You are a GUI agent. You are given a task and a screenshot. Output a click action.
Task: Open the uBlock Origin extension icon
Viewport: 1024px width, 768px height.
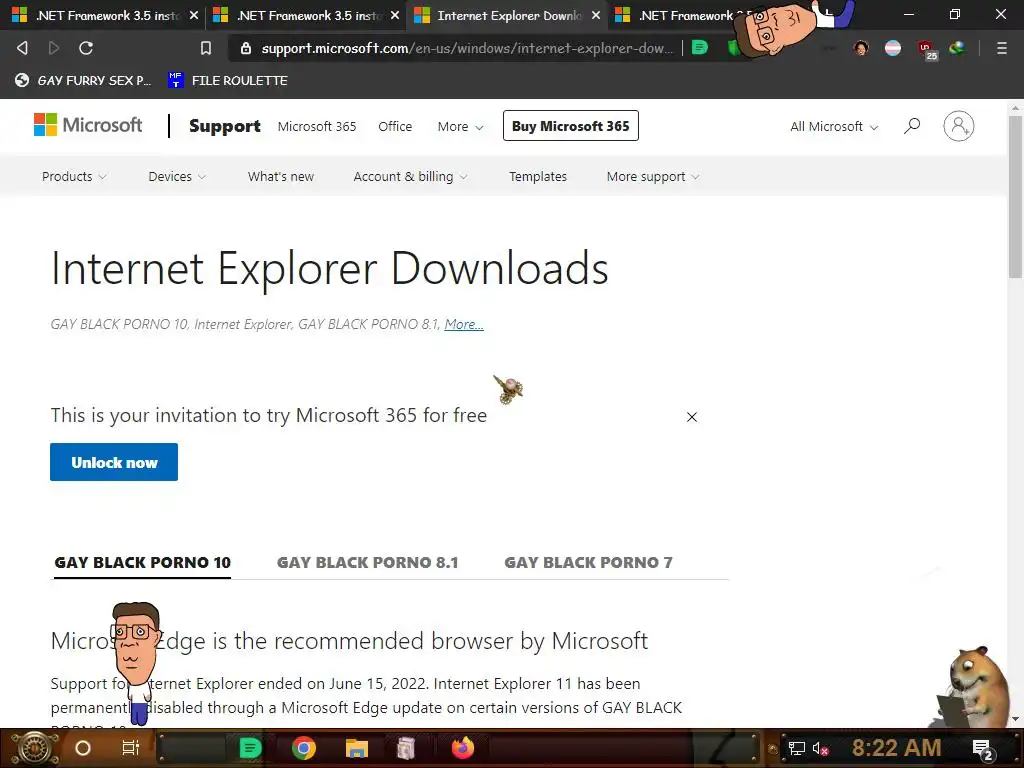[925, 49]
